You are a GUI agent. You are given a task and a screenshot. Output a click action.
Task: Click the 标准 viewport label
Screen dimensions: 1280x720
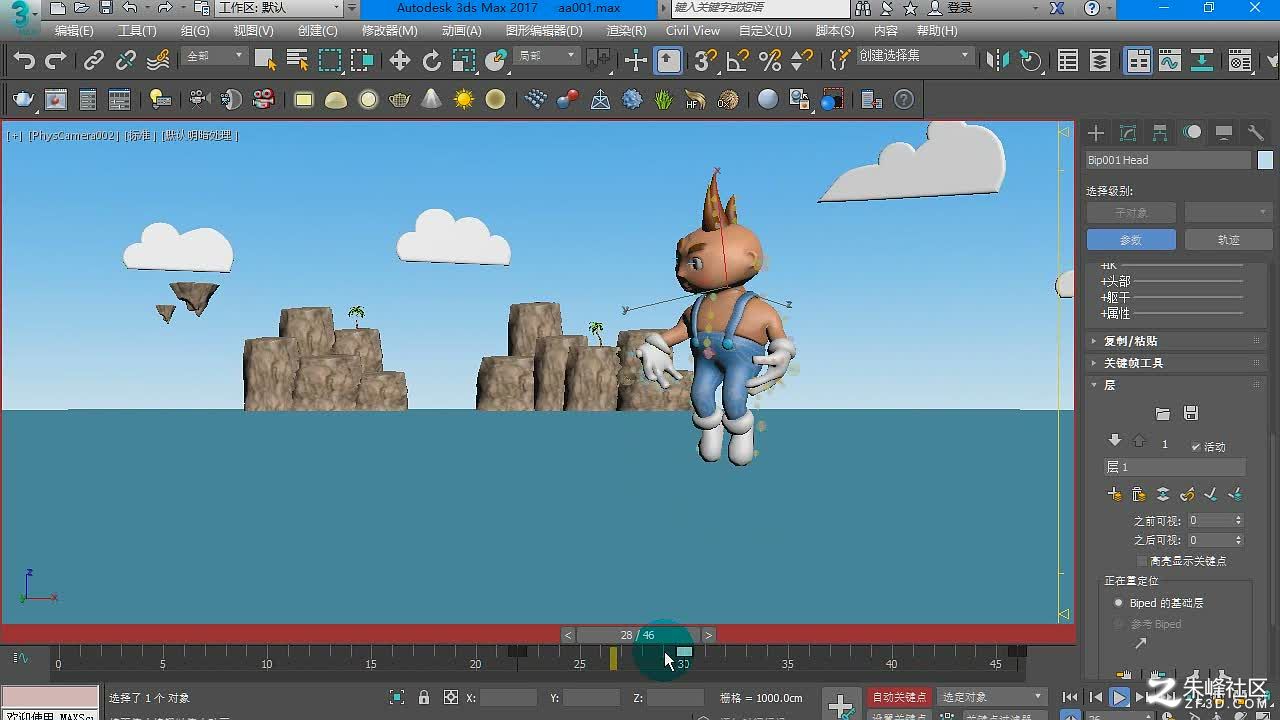click(x=139, y=135)
